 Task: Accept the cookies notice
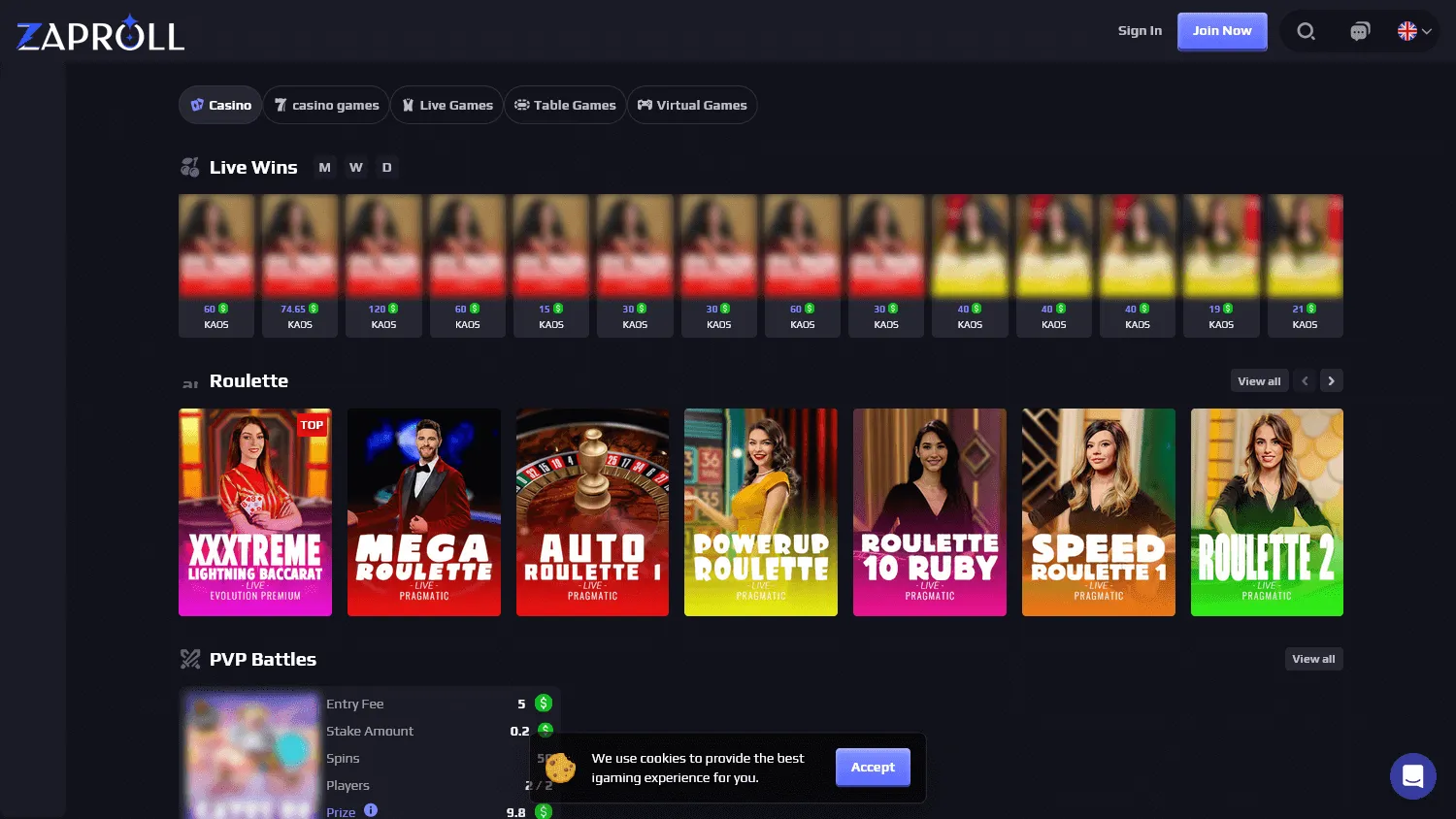pyautogui.click(x=872, y=767)
